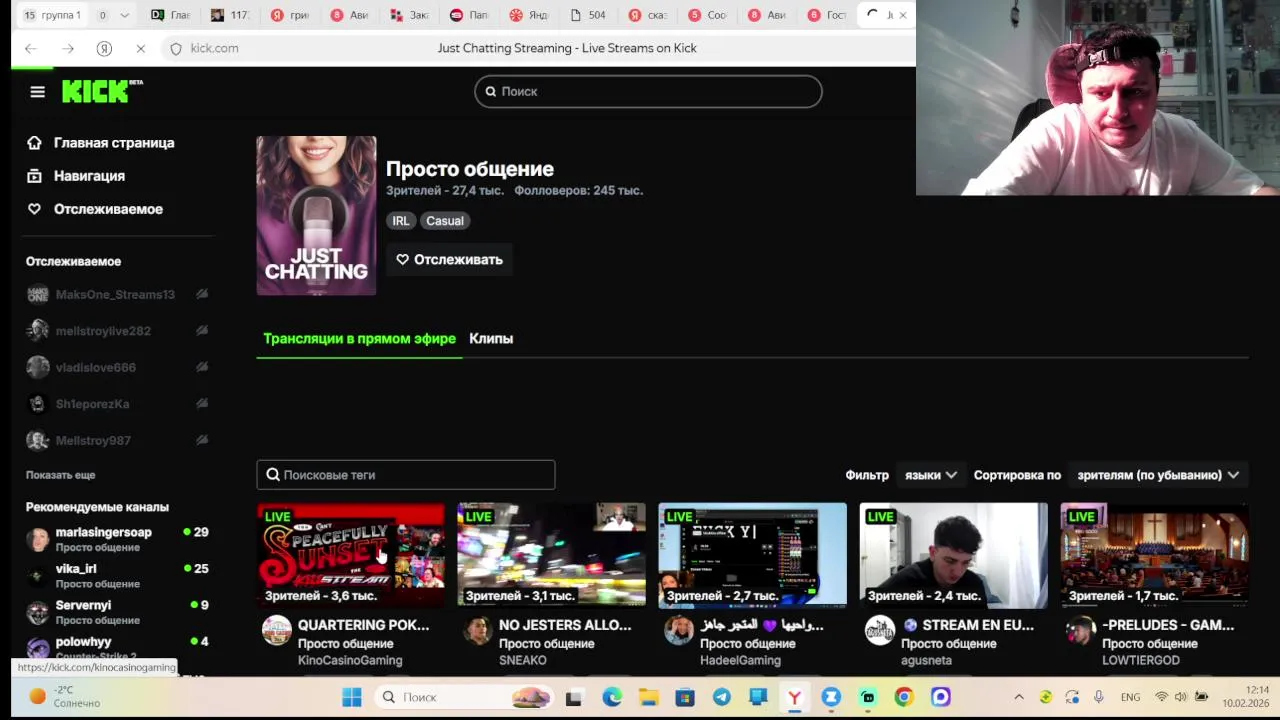Click offline icon beside mellstroylive282
The height and width of the screenshot is (720, 1280).
pos(202,331)
